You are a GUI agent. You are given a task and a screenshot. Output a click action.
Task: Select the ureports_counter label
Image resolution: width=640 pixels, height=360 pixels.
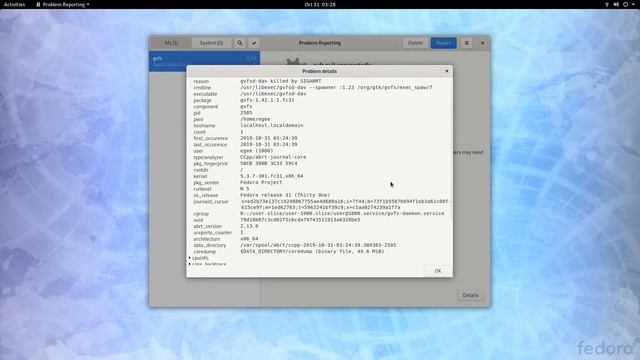coord(212,233)
